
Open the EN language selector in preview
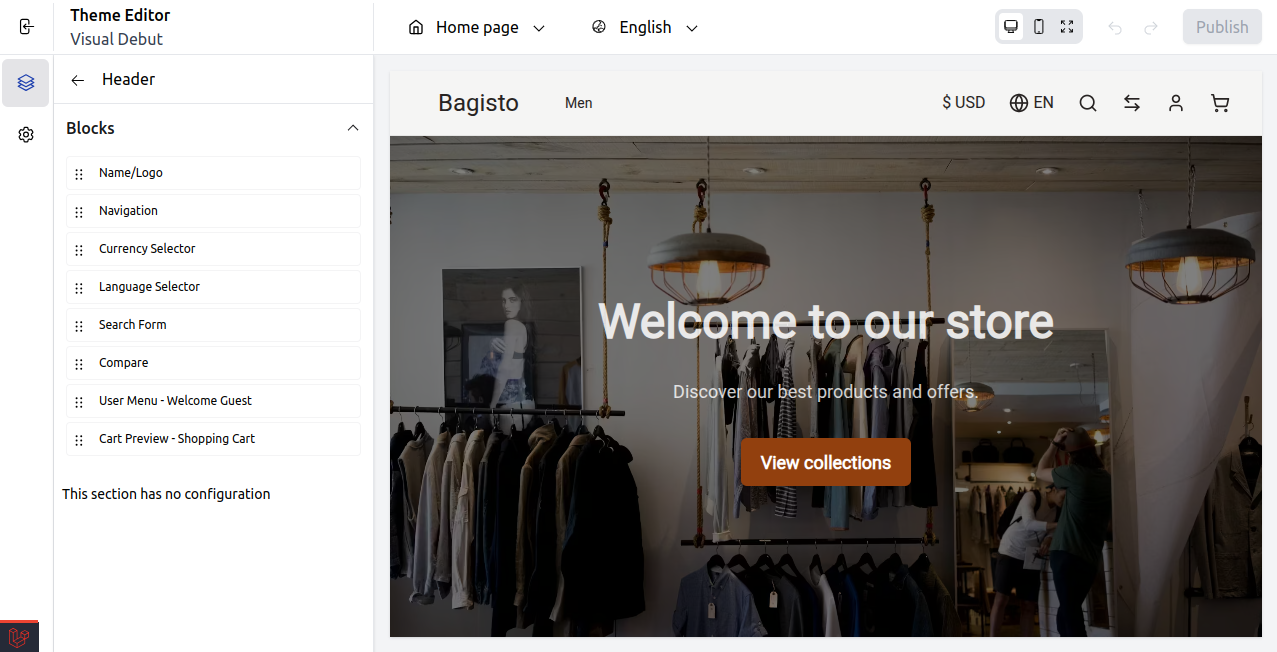pyautogui.click(x=1032, y=102)
